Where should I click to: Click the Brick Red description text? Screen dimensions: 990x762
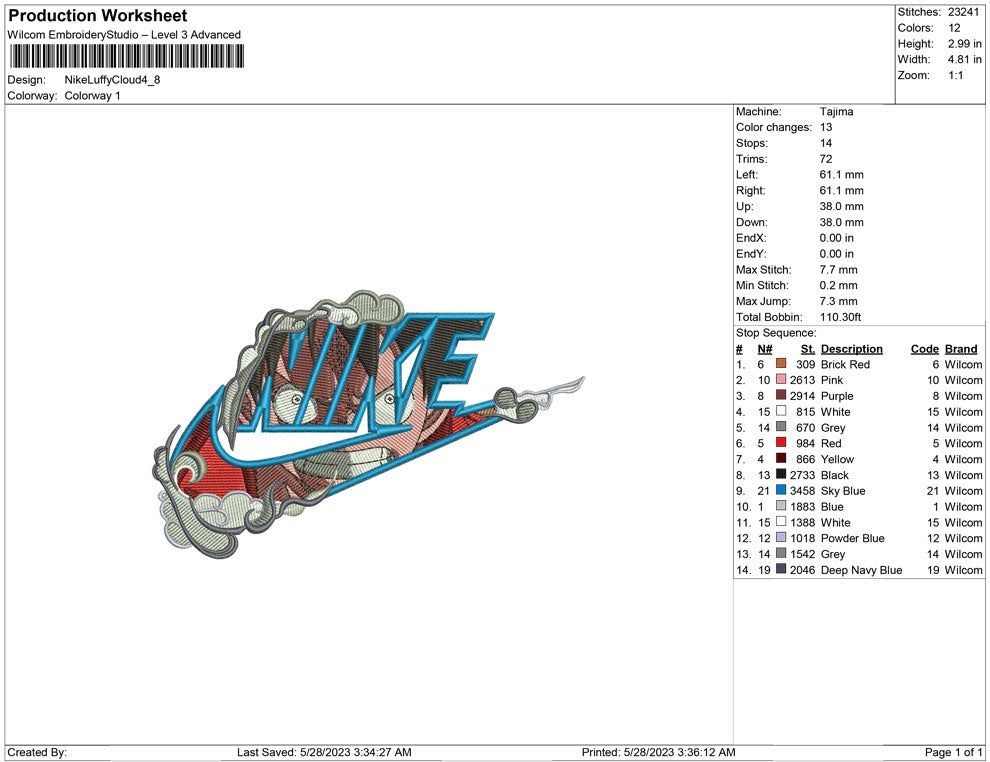click(x=845, y=364)
